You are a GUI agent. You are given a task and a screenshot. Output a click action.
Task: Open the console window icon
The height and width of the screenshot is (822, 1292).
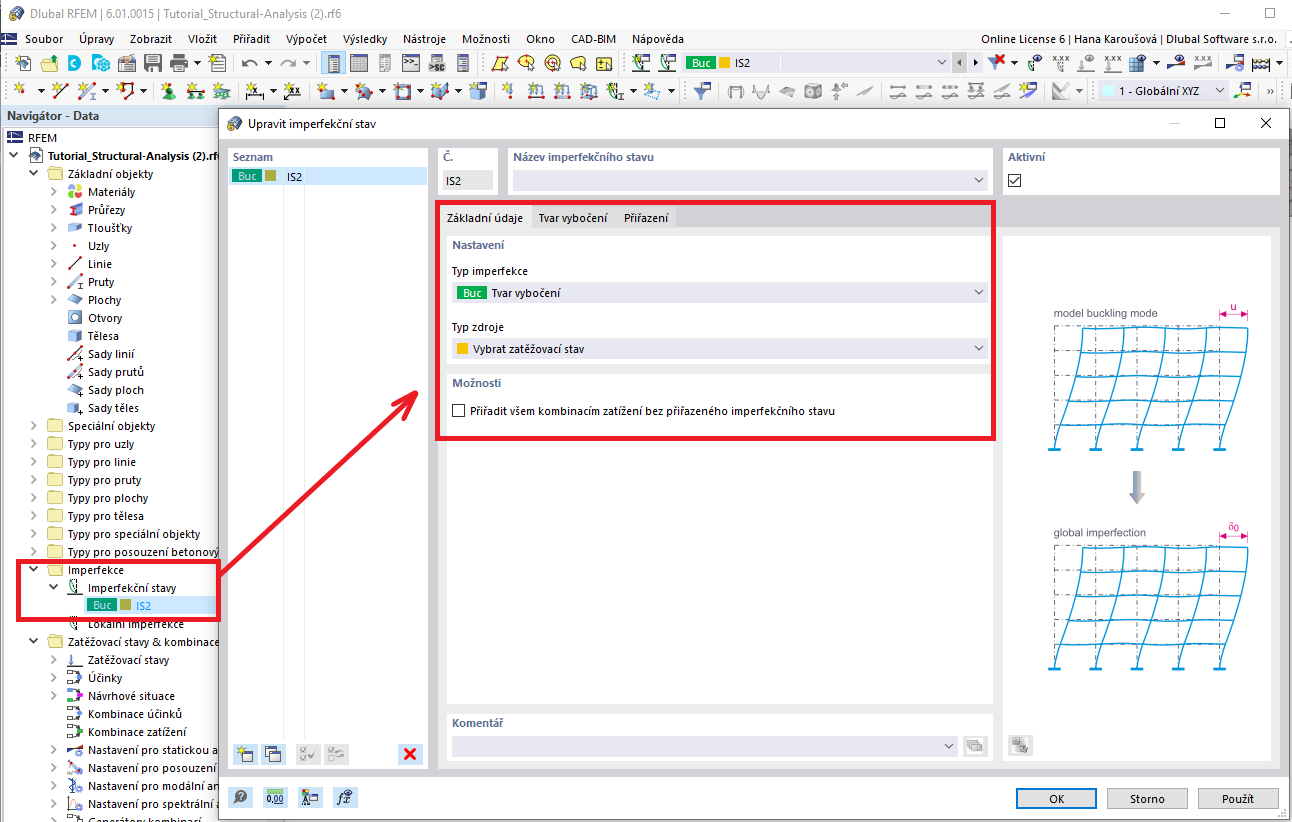[411, 63]
